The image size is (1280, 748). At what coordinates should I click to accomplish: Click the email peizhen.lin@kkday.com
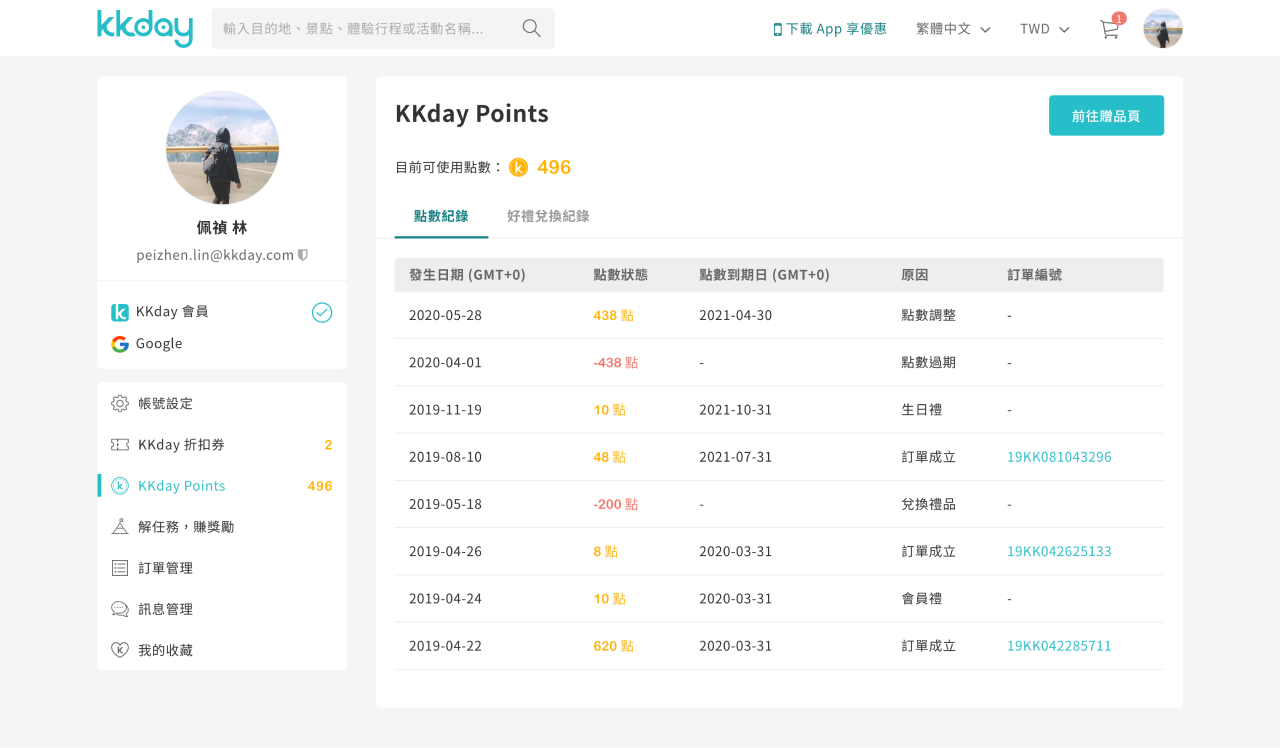pyautogui.click(x=215, y=255)
